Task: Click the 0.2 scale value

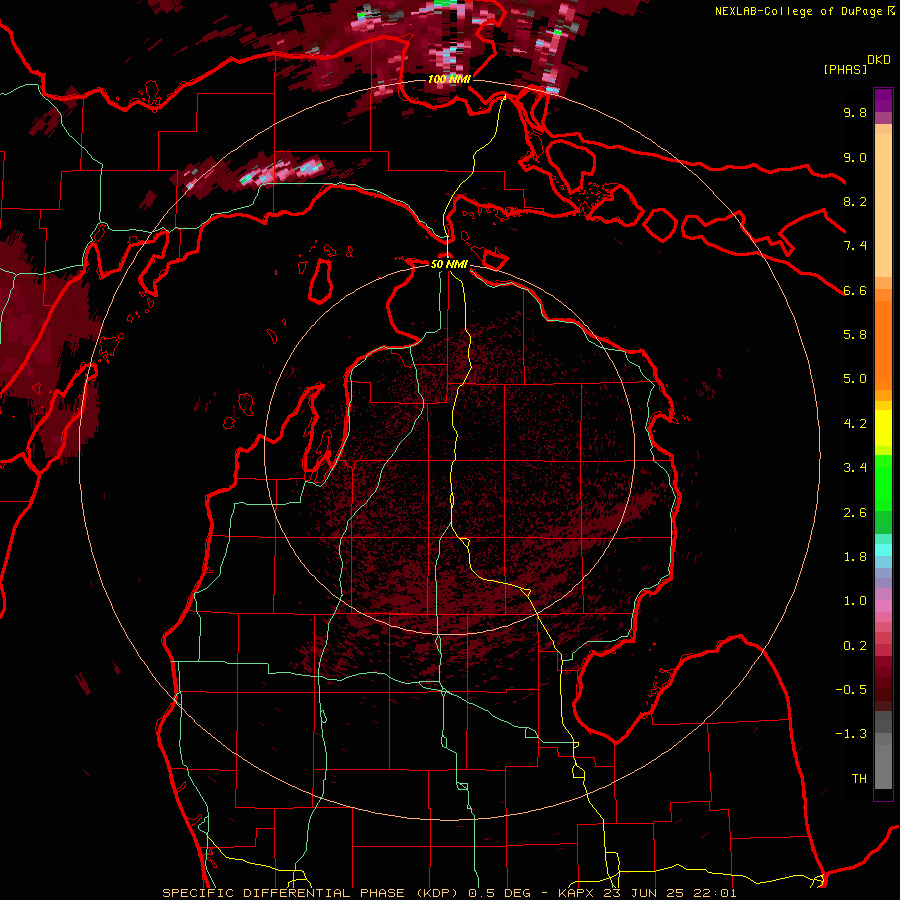Action: (855, 646)
